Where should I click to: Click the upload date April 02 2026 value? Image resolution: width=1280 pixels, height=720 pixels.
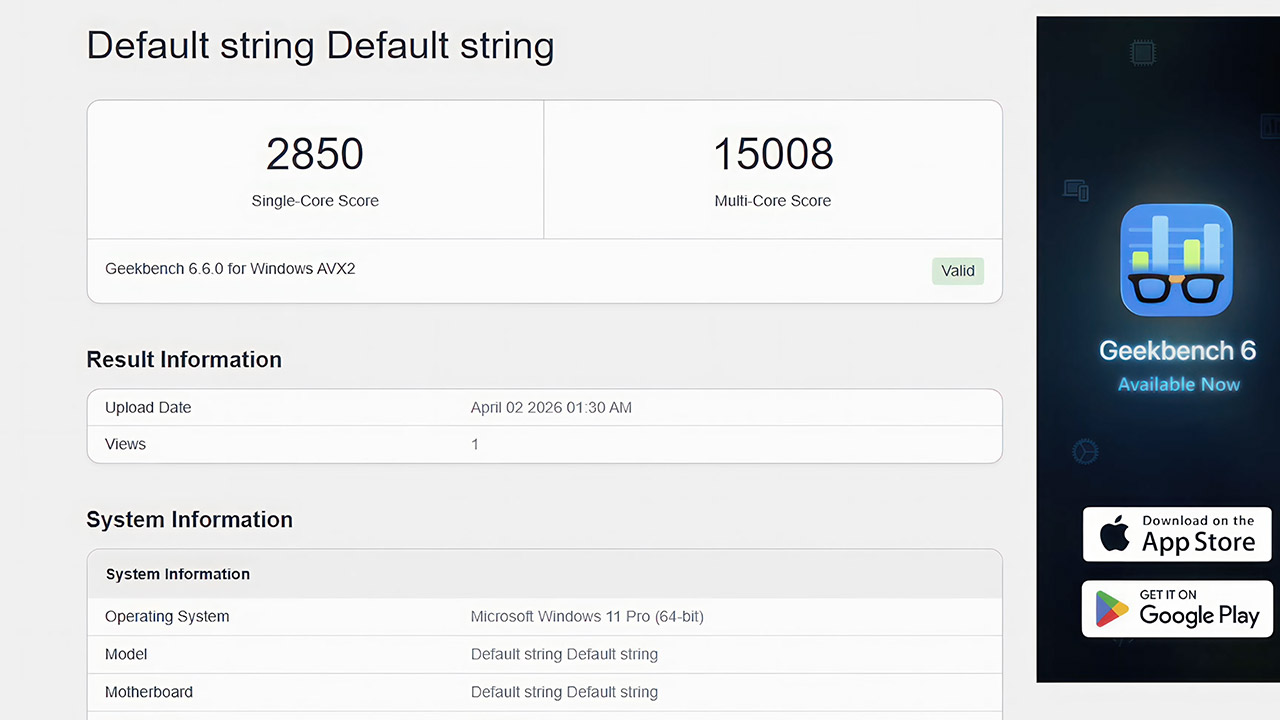click(x=551, y=408)
